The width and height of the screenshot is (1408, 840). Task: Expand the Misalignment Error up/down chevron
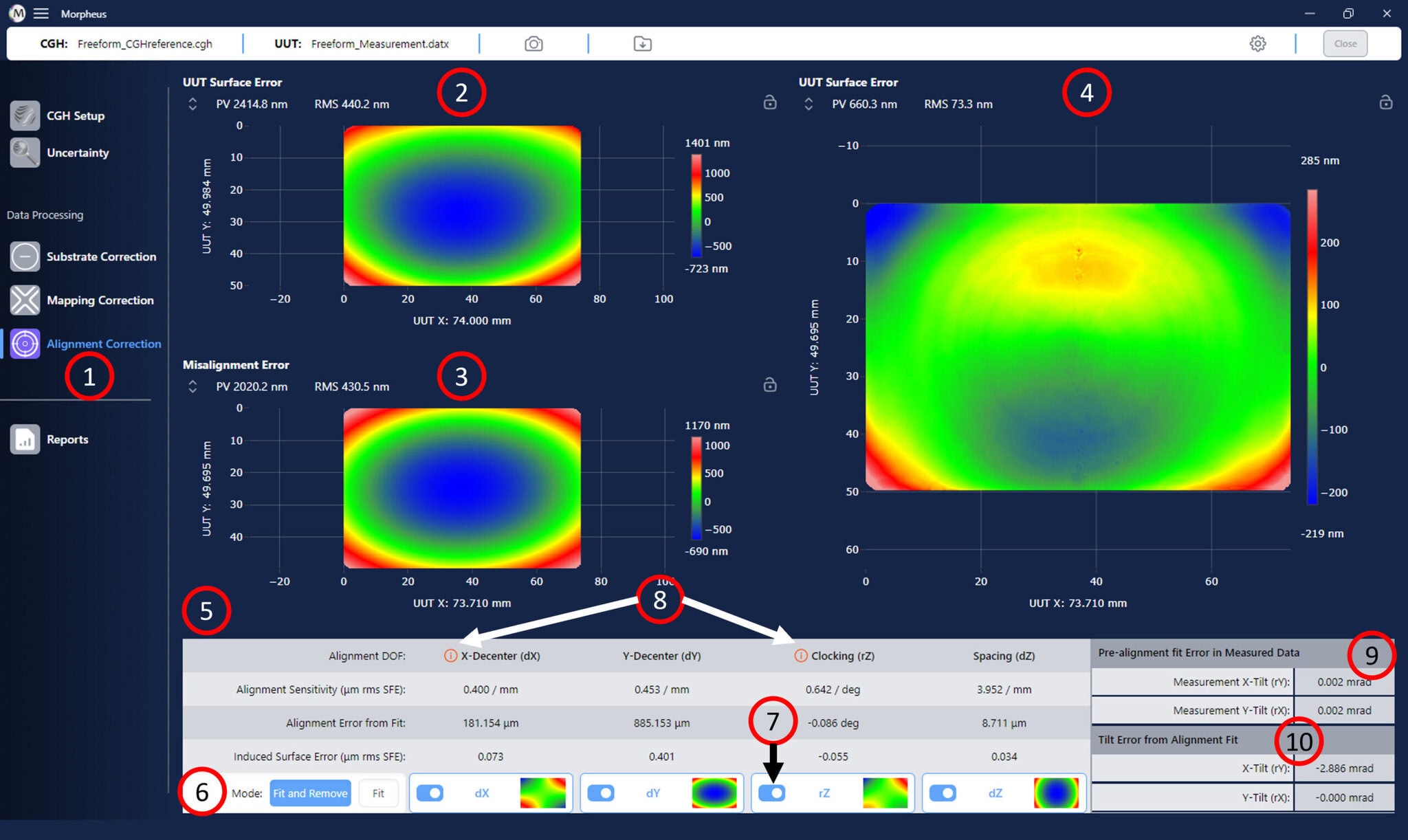(x=192, y=386)
